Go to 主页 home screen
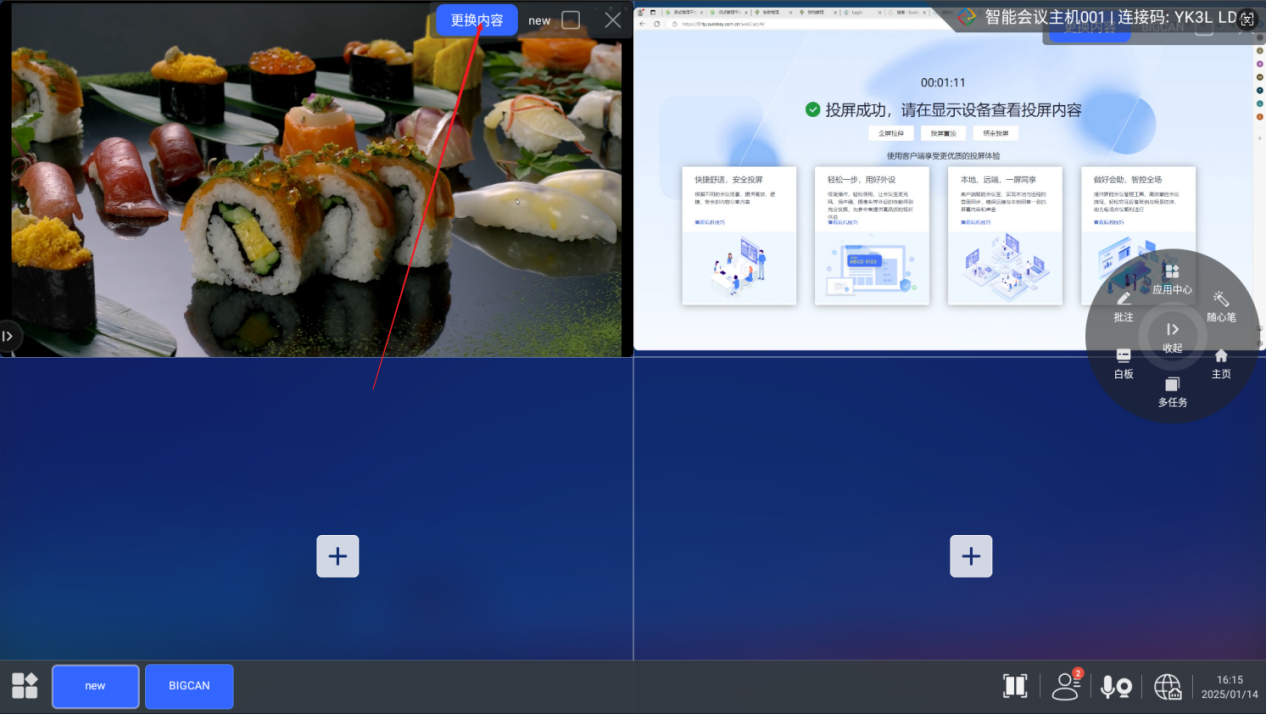1266x714 pixels. tap(1221, 362)
